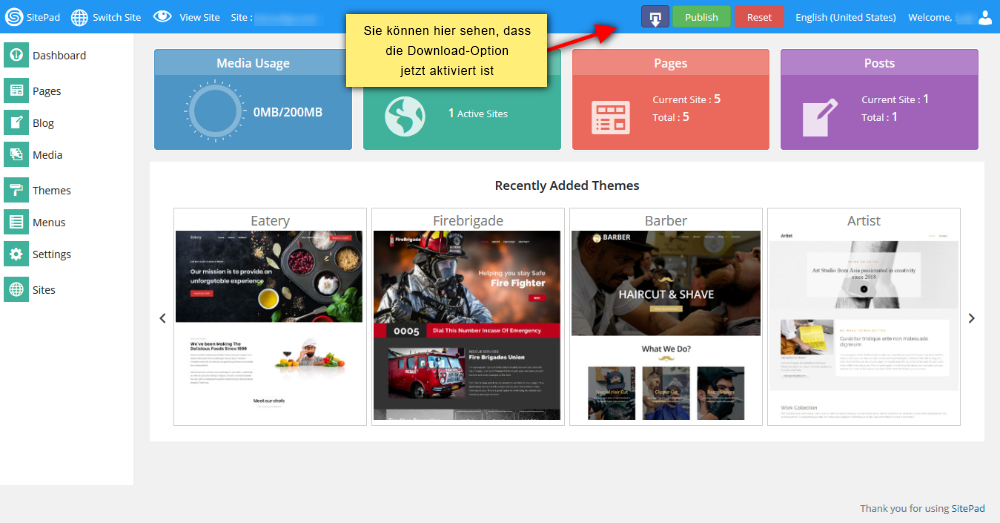Image resolution: width=1000 pixels, height=523 pixels.
Task: Open the Themes menu item
Action: [52, 191]
